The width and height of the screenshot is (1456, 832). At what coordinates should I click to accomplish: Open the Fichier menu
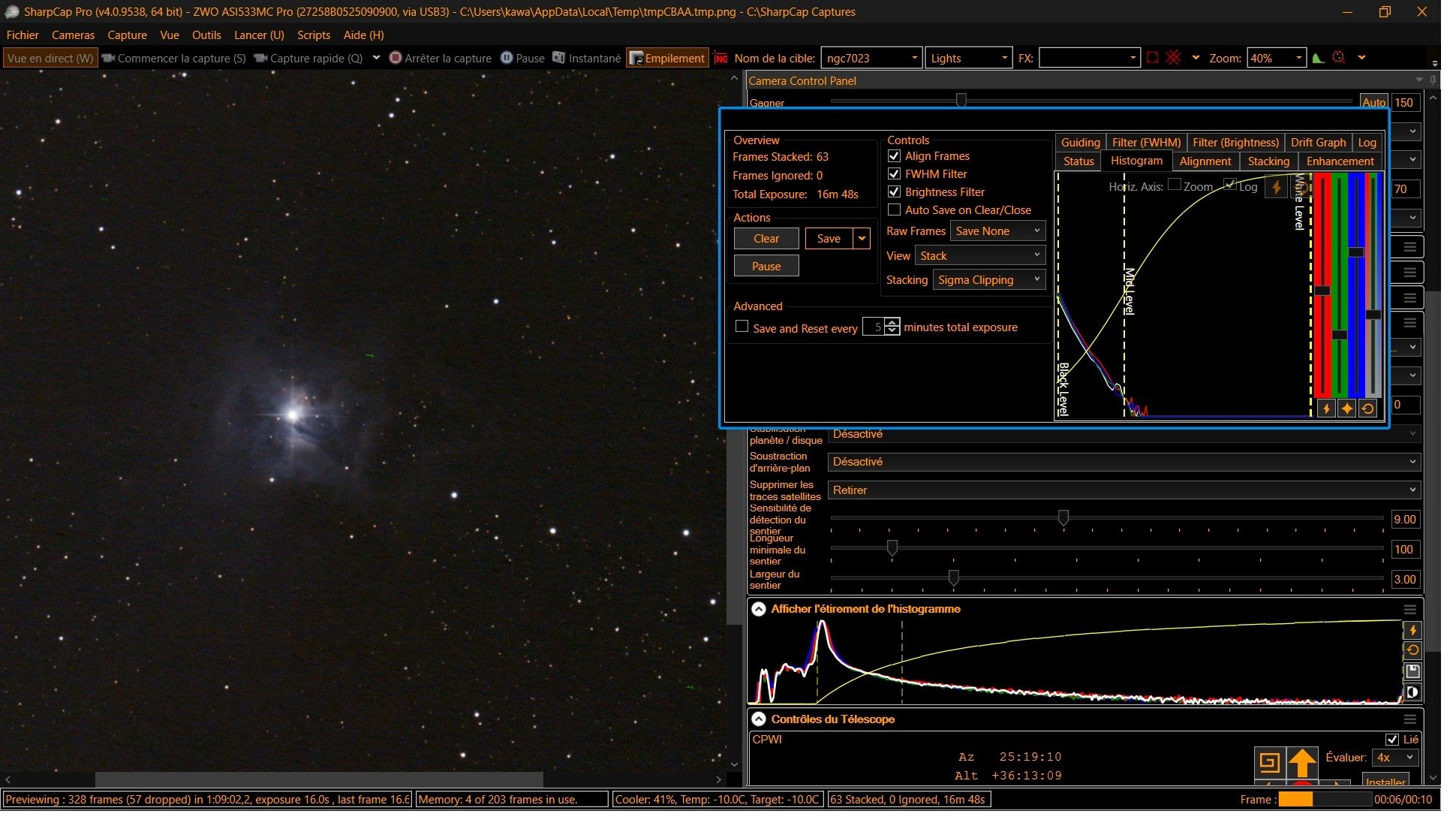tap(23, 35)
